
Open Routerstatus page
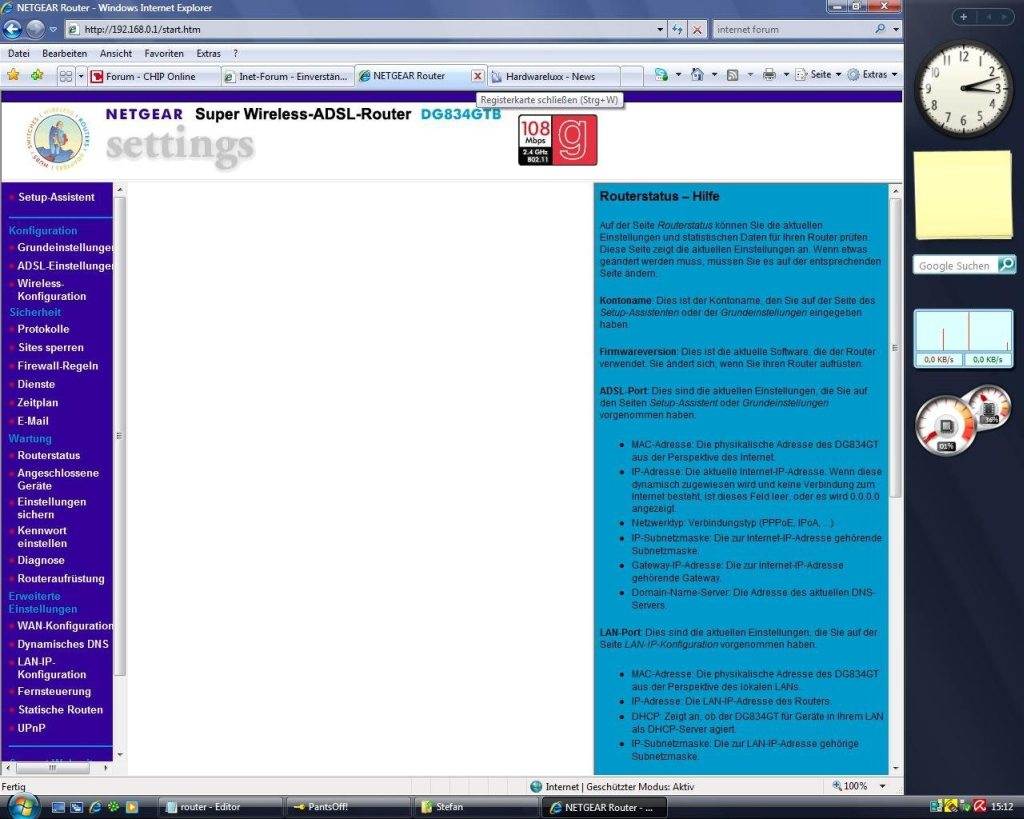click(48, 455)
